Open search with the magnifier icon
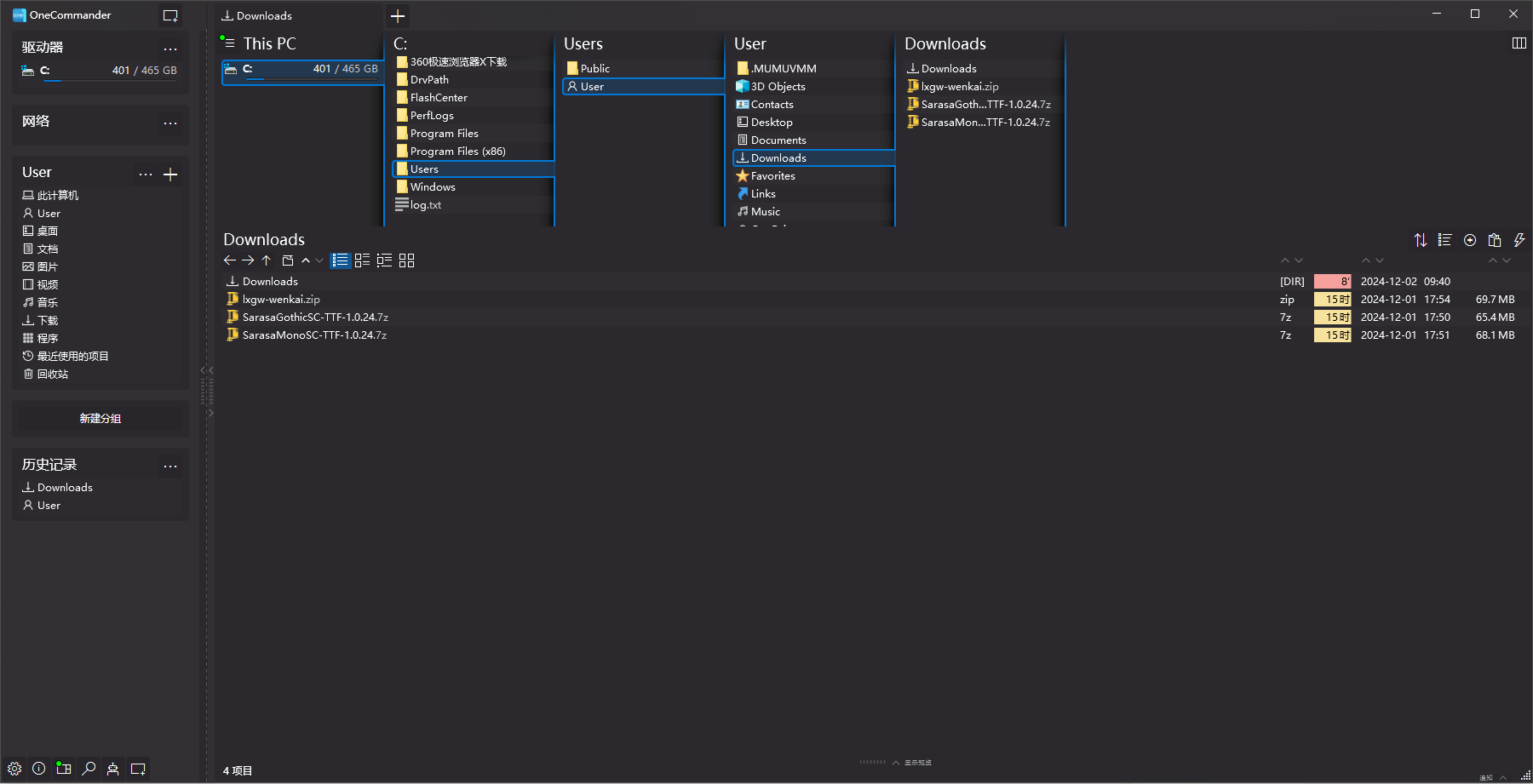 coord(89,769)
